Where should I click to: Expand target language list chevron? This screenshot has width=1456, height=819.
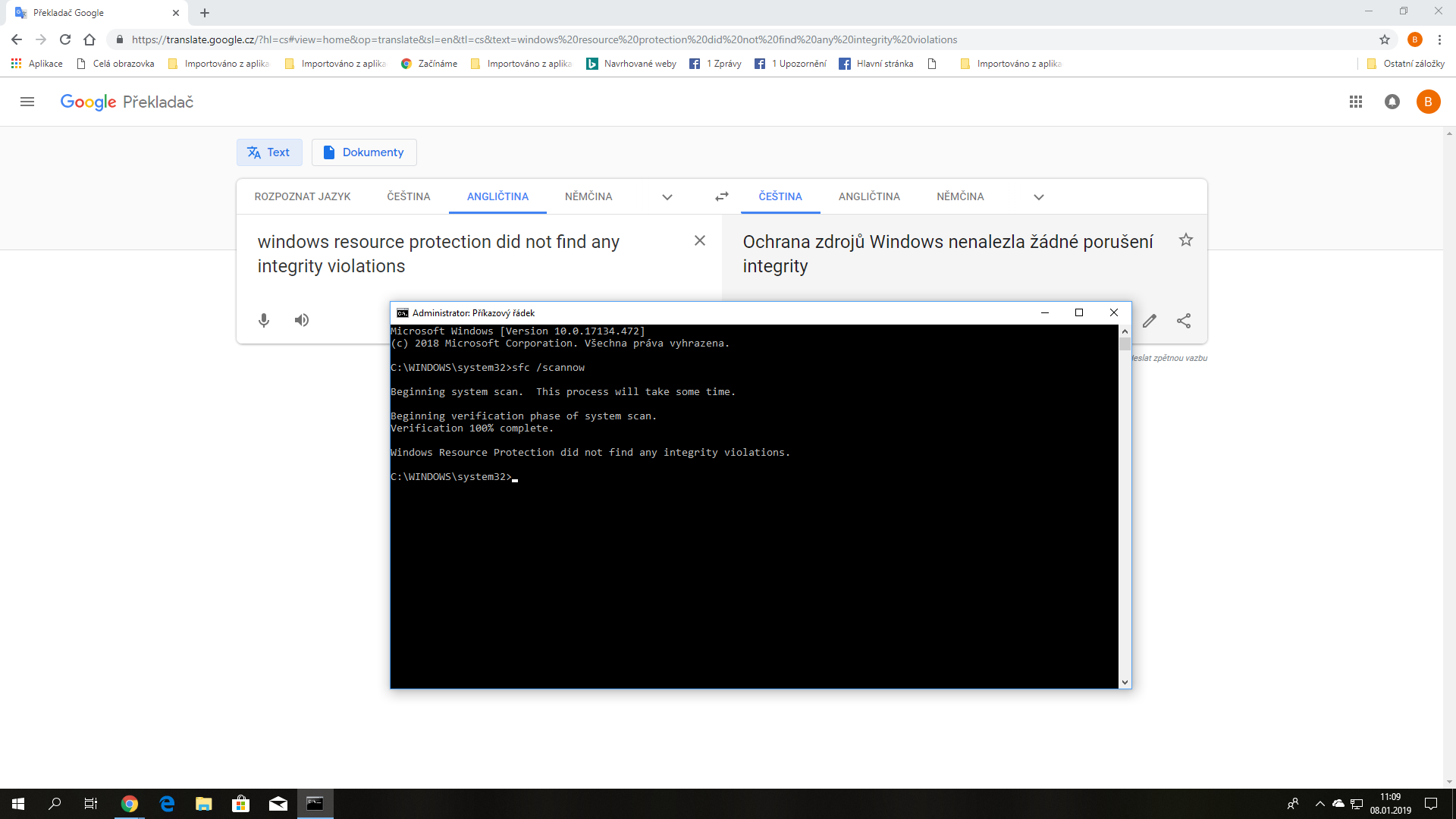click(x=1039, y=197)
